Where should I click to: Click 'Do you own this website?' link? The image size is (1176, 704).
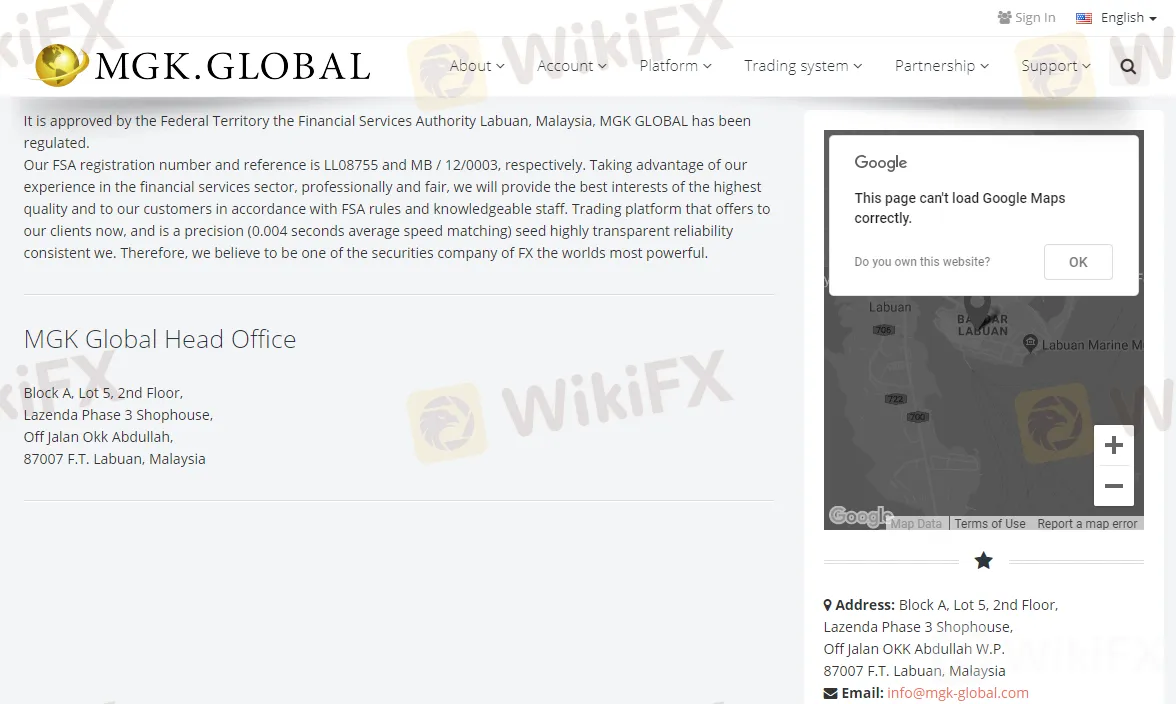pos(922,262)
